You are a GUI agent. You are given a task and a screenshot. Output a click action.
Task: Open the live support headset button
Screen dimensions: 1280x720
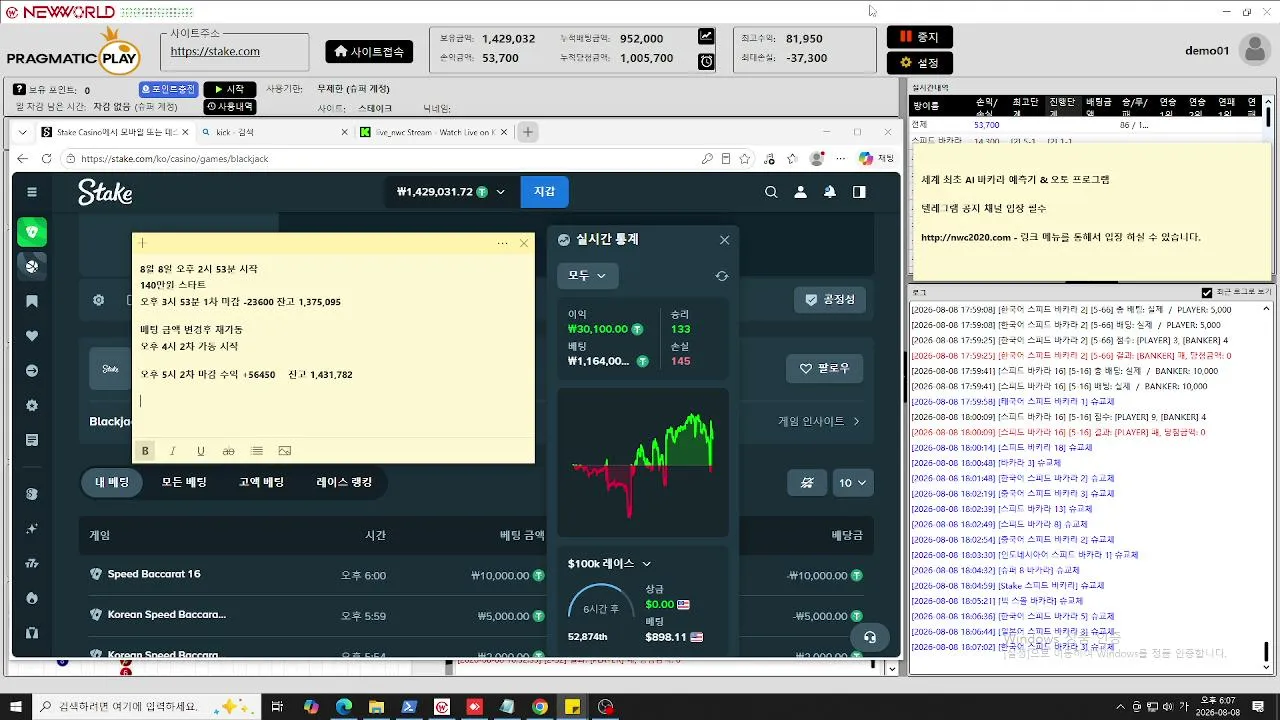pos(869,637)
